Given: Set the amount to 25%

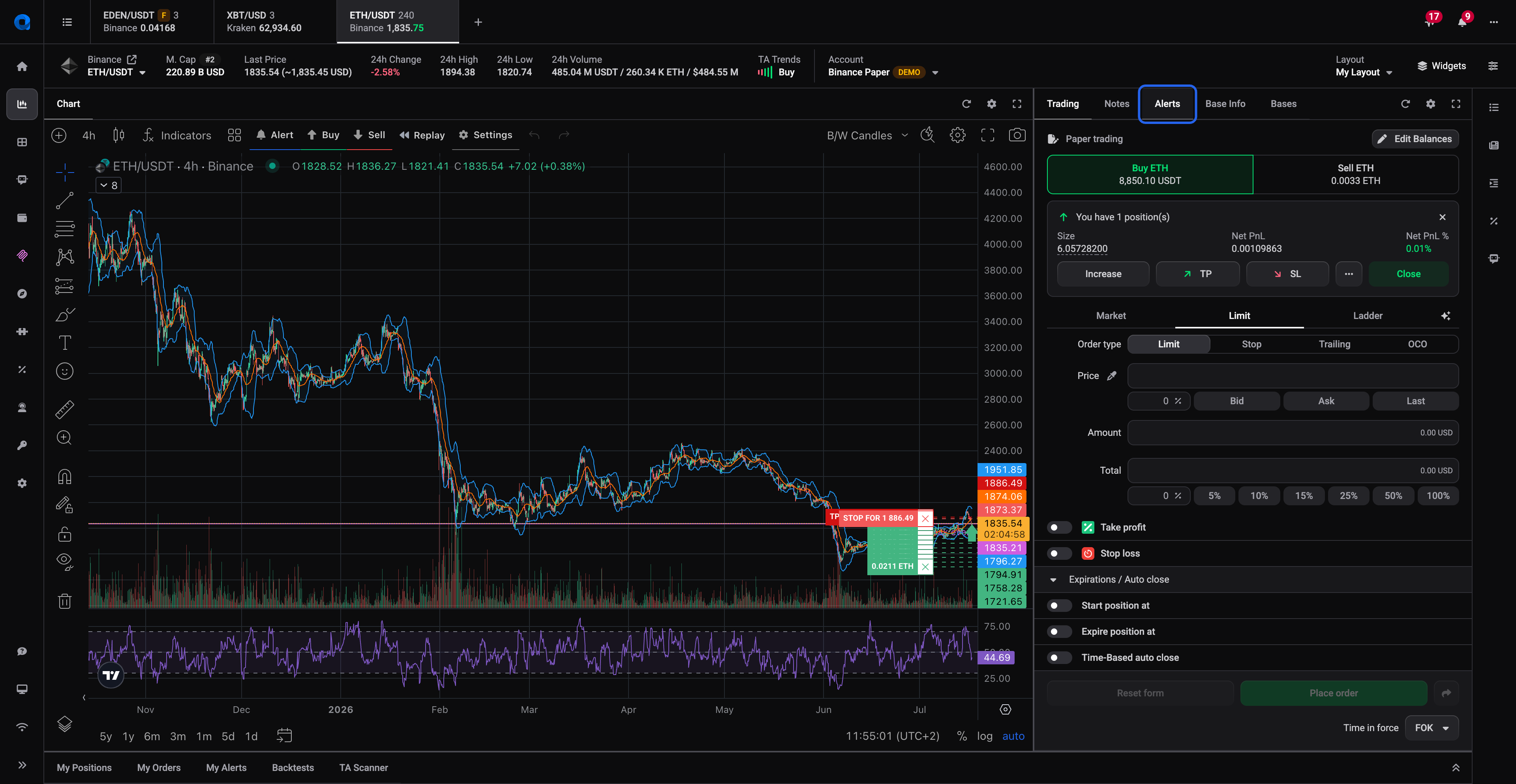Looking at the screenshot, I should [1348, 496].
